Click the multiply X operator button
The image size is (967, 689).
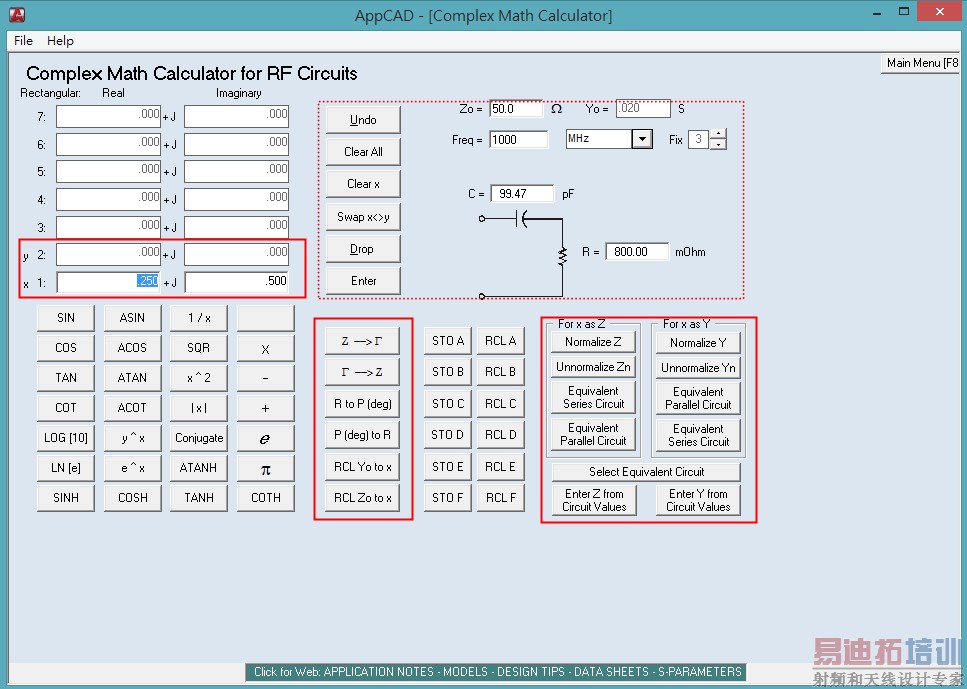pyautogui.click(x=265, y=349)
